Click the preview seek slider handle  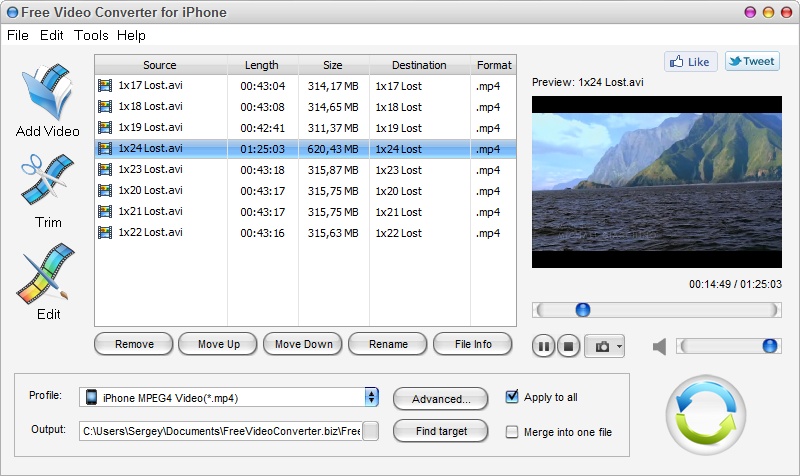(x=583, y=310)
